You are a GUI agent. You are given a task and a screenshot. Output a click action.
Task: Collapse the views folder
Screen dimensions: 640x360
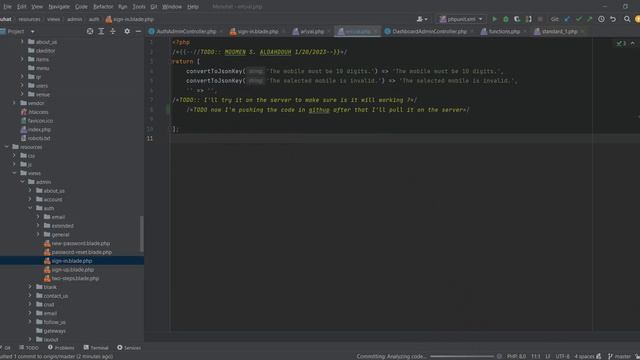click(x=14, y=173)
